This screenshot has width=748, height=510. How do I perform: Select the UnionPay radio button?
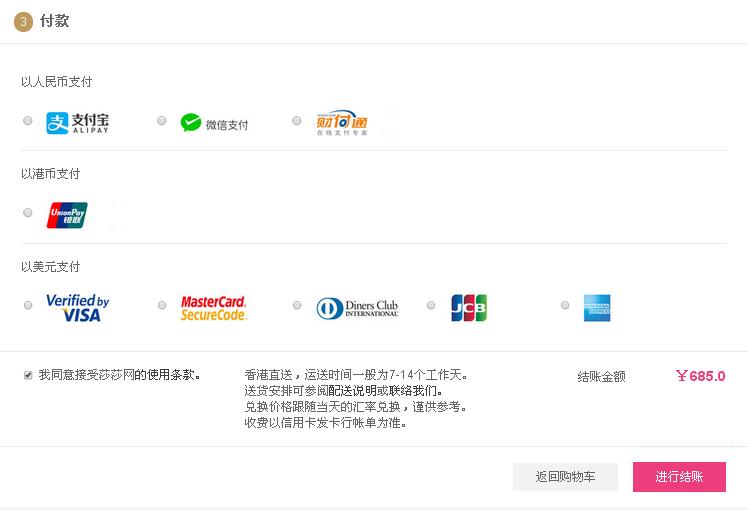point(28,212)
